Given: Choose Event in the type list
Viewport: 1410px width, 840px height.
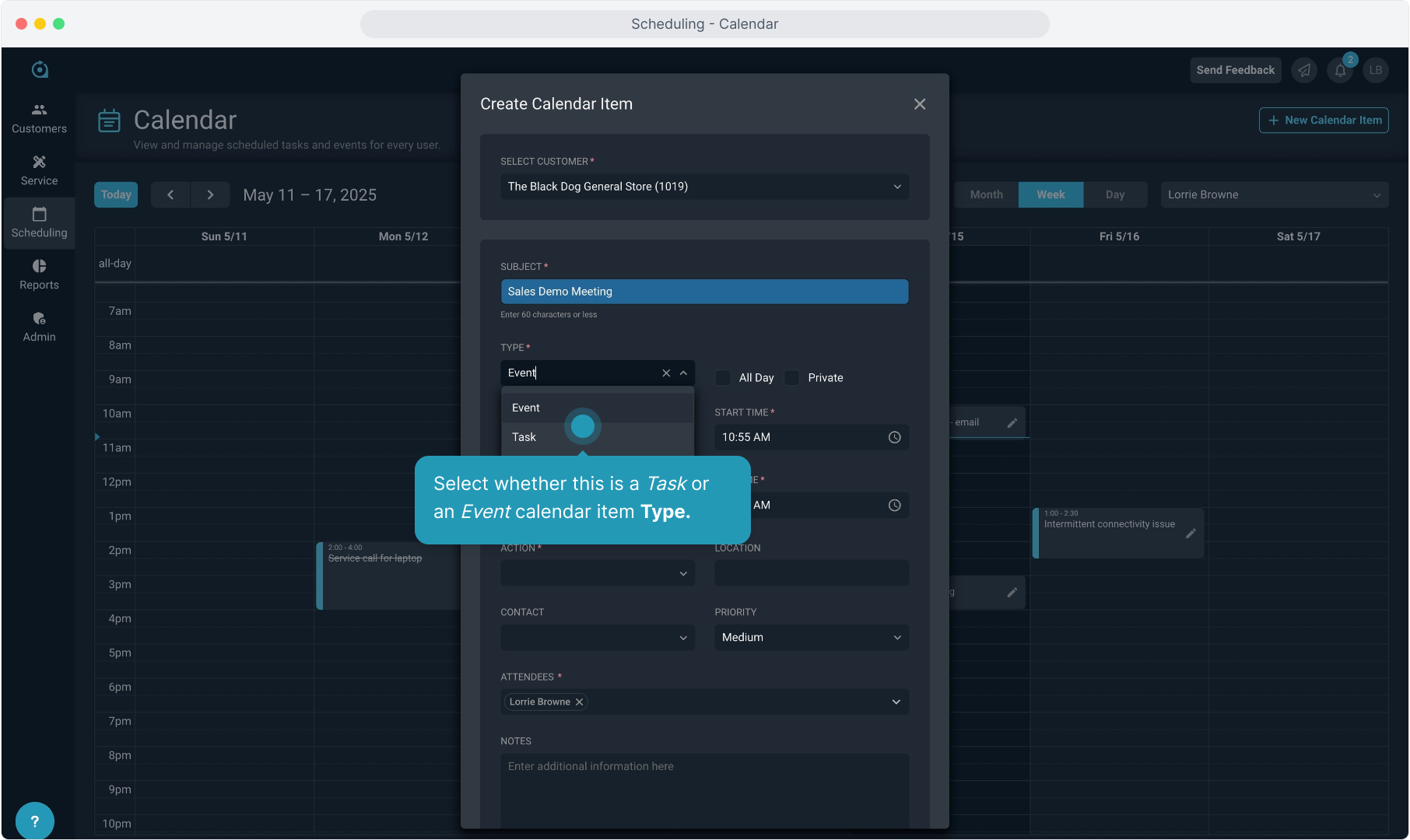Looking at the screenshot, I should [x=526, y=408].
